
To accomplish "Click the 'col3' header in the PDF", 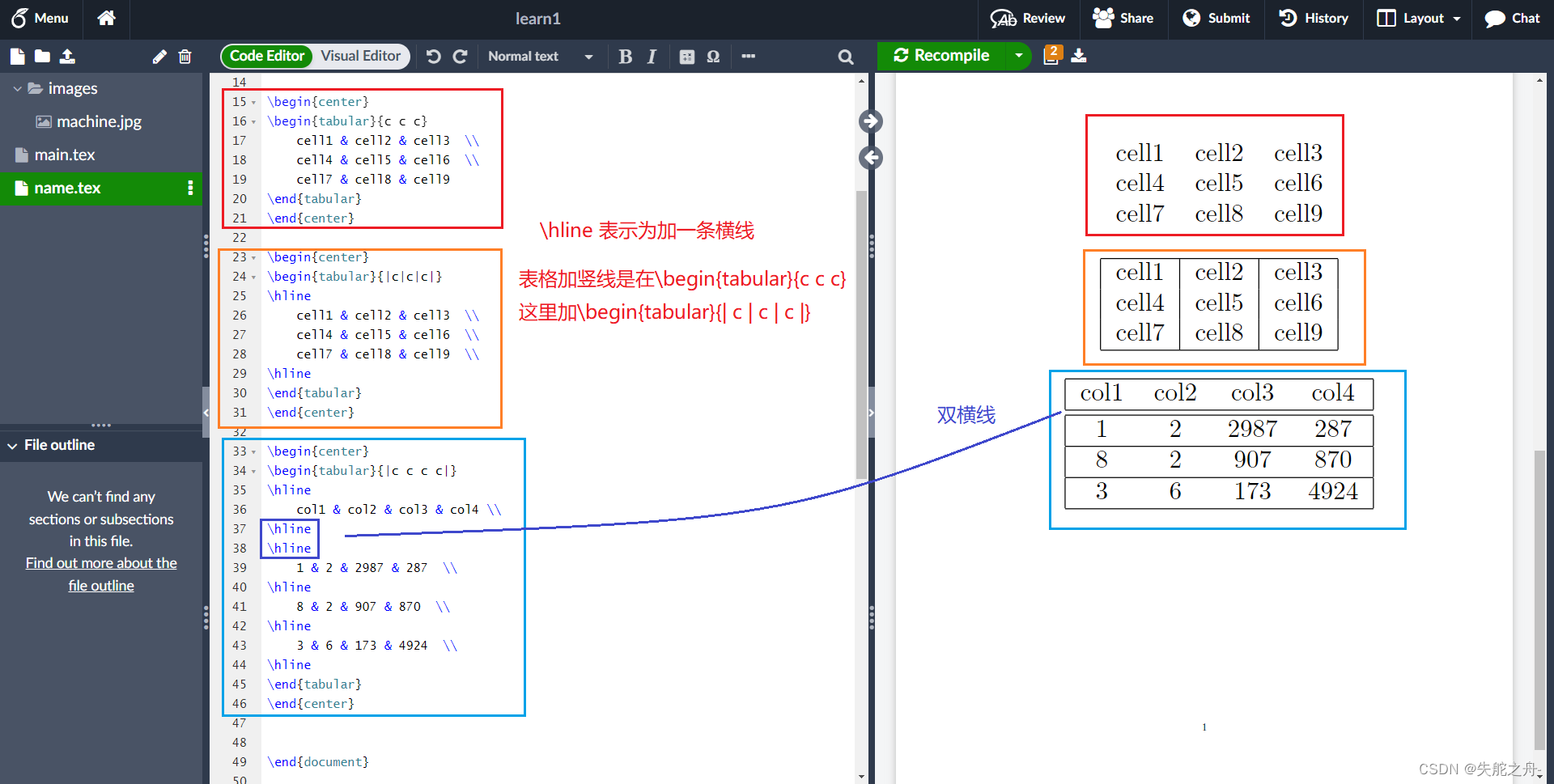I will tap(1252, 393).
